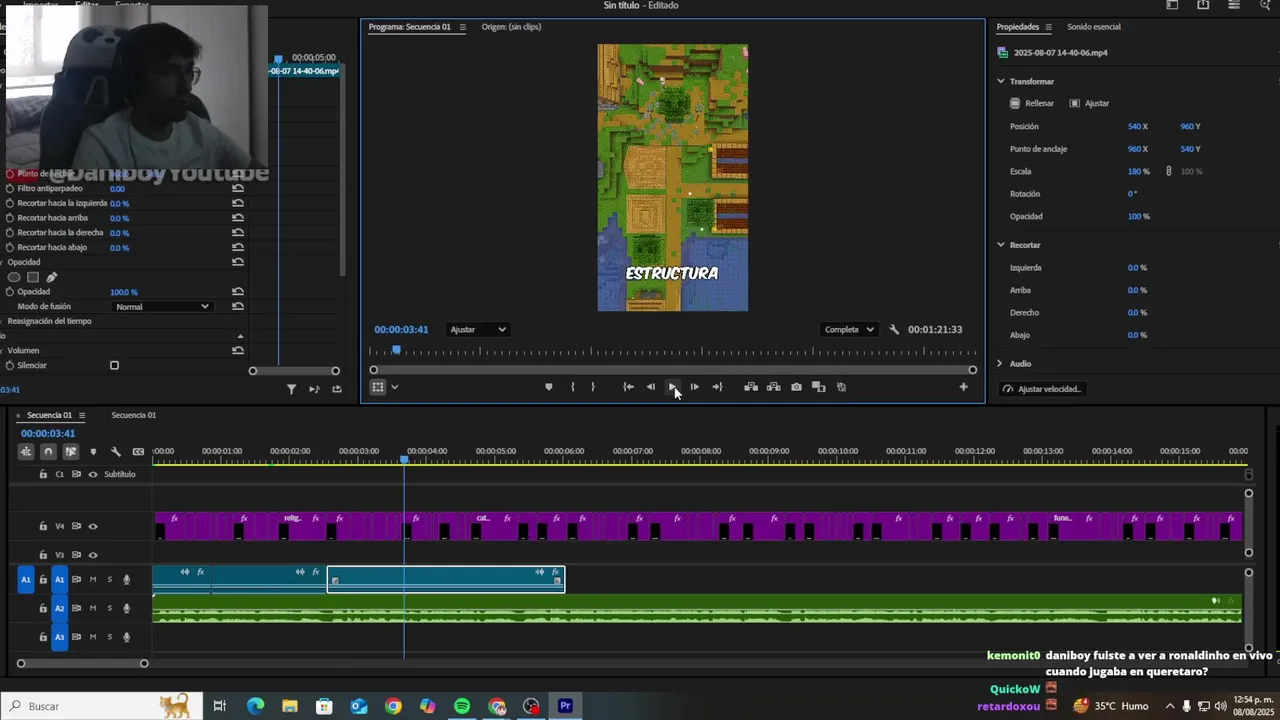Select the rectangle mask tool under Opacidad
The image size is (1280, 720).
pos(33,277)
